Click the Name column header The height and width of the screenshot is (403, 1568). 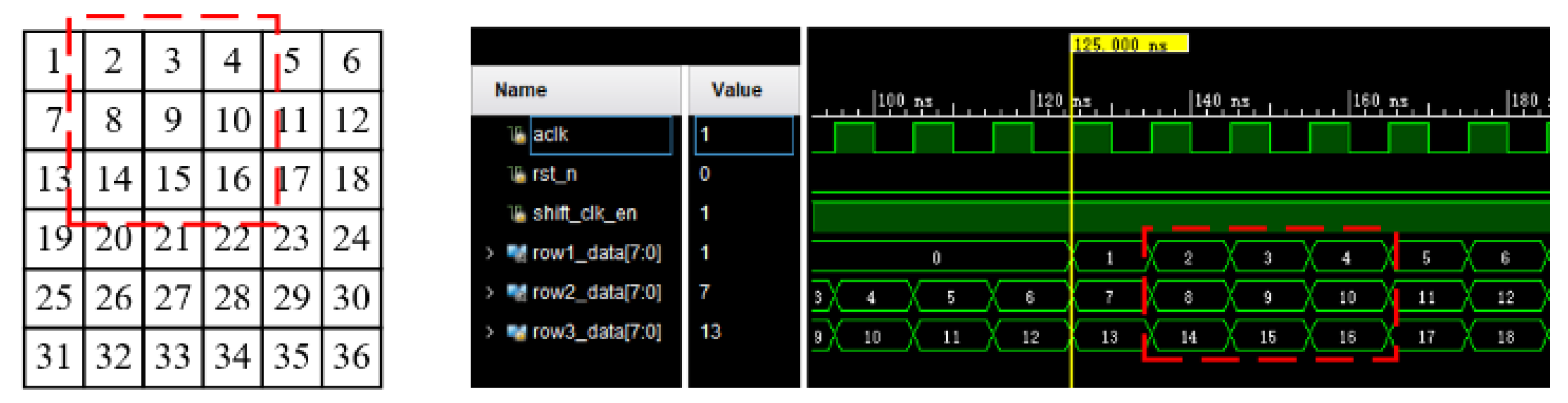point(520,90)
